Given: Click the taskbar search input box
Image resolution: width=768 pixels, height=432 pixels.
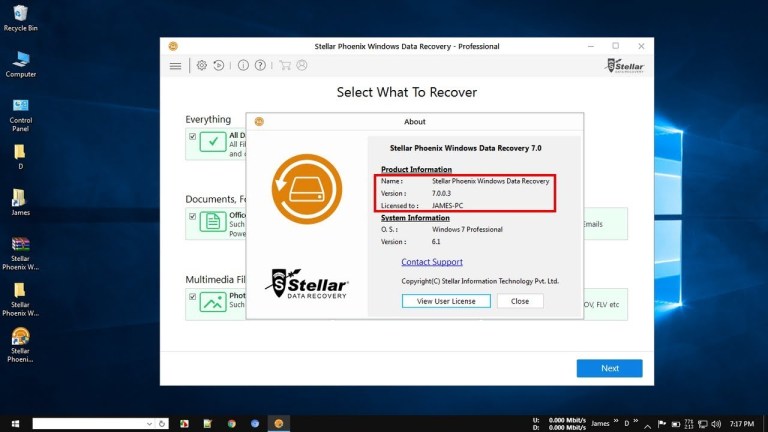Looking at the screenshot, I should (x=88, y=424).
